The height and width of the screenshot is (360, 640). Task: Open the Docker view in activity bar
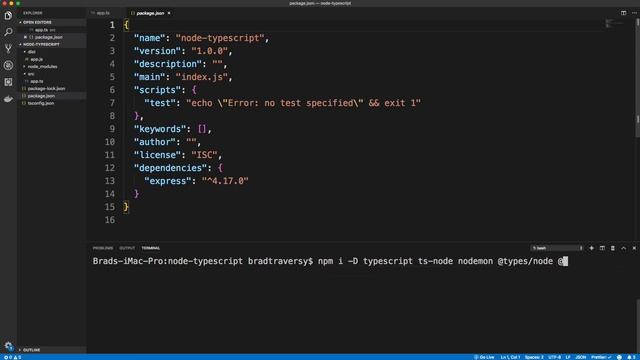(x=8, y=99)
